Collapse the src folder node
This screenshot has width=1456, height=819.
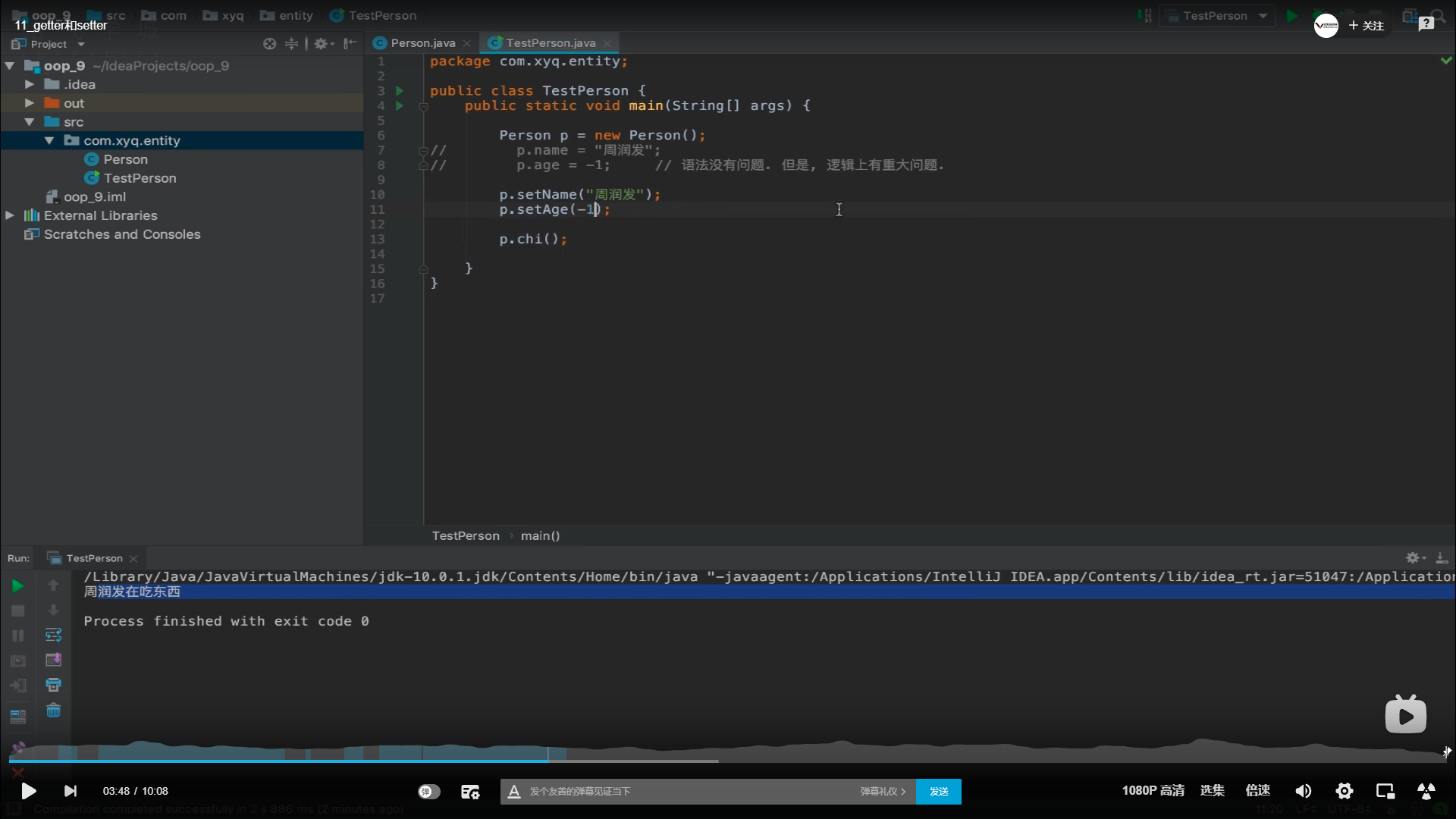[29, 122]
